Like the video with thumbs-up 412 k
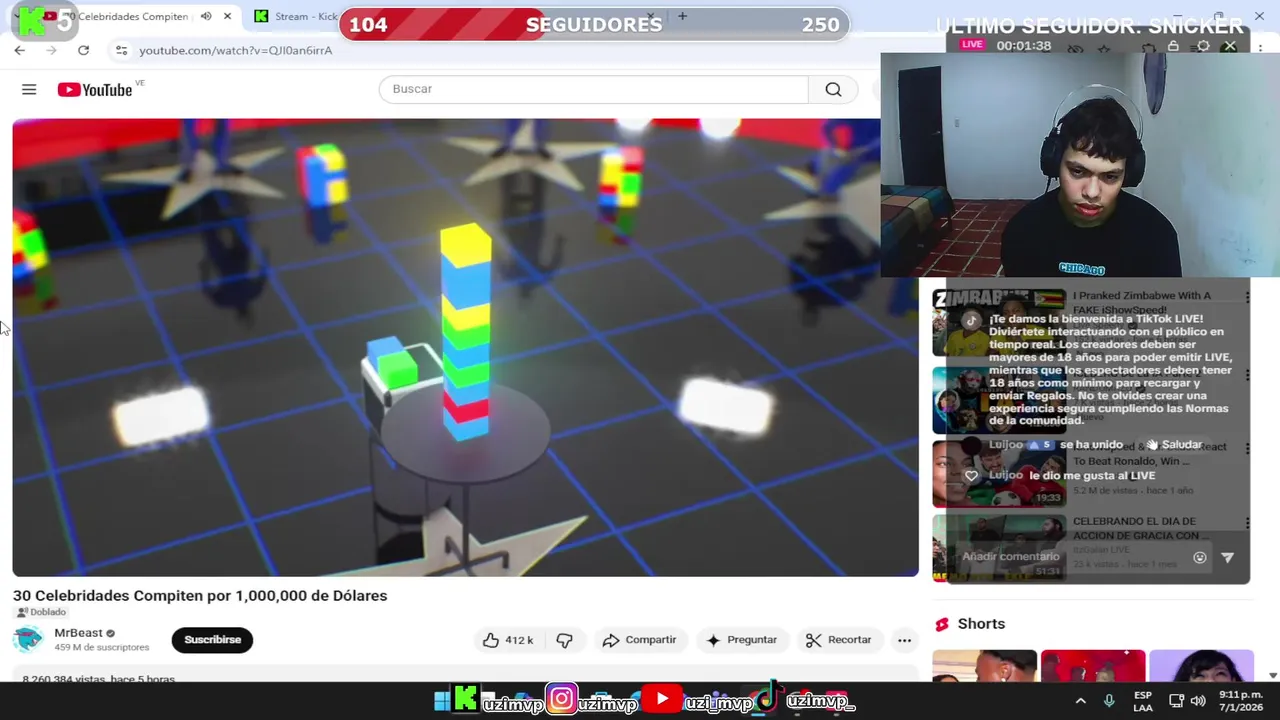 (x=508, y=640)
